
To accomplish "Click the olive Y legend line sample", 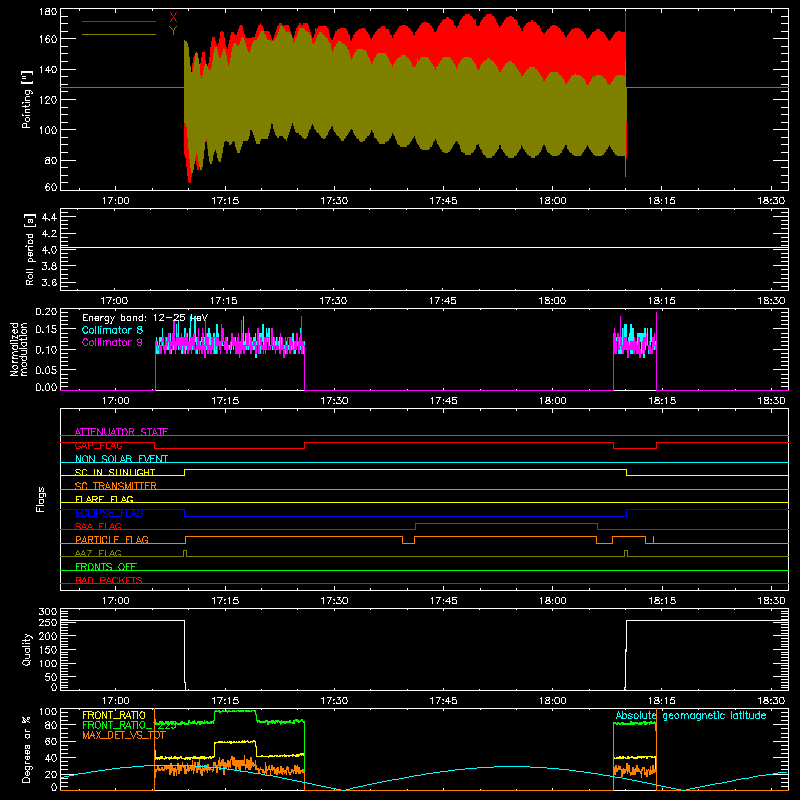I will point(119,35).
